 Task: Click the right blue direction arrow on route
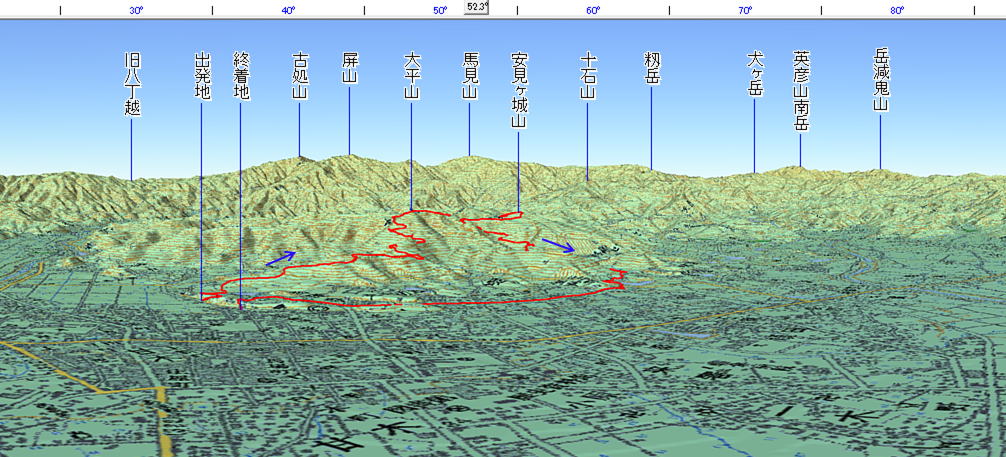(x=558, y=245)
